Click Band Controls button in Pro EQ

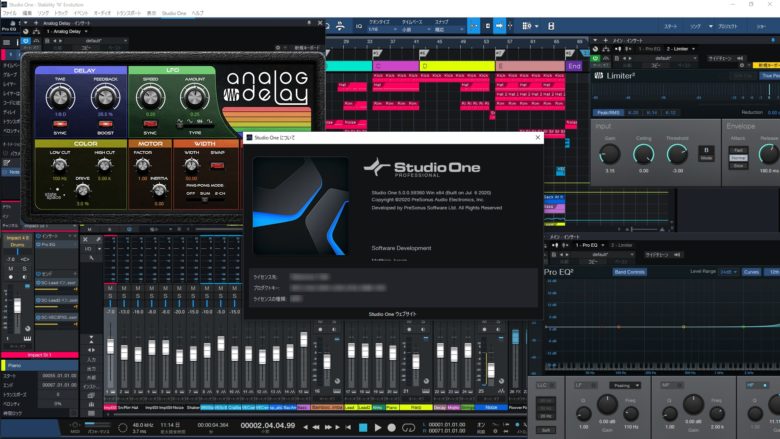[x=630, y=272]
